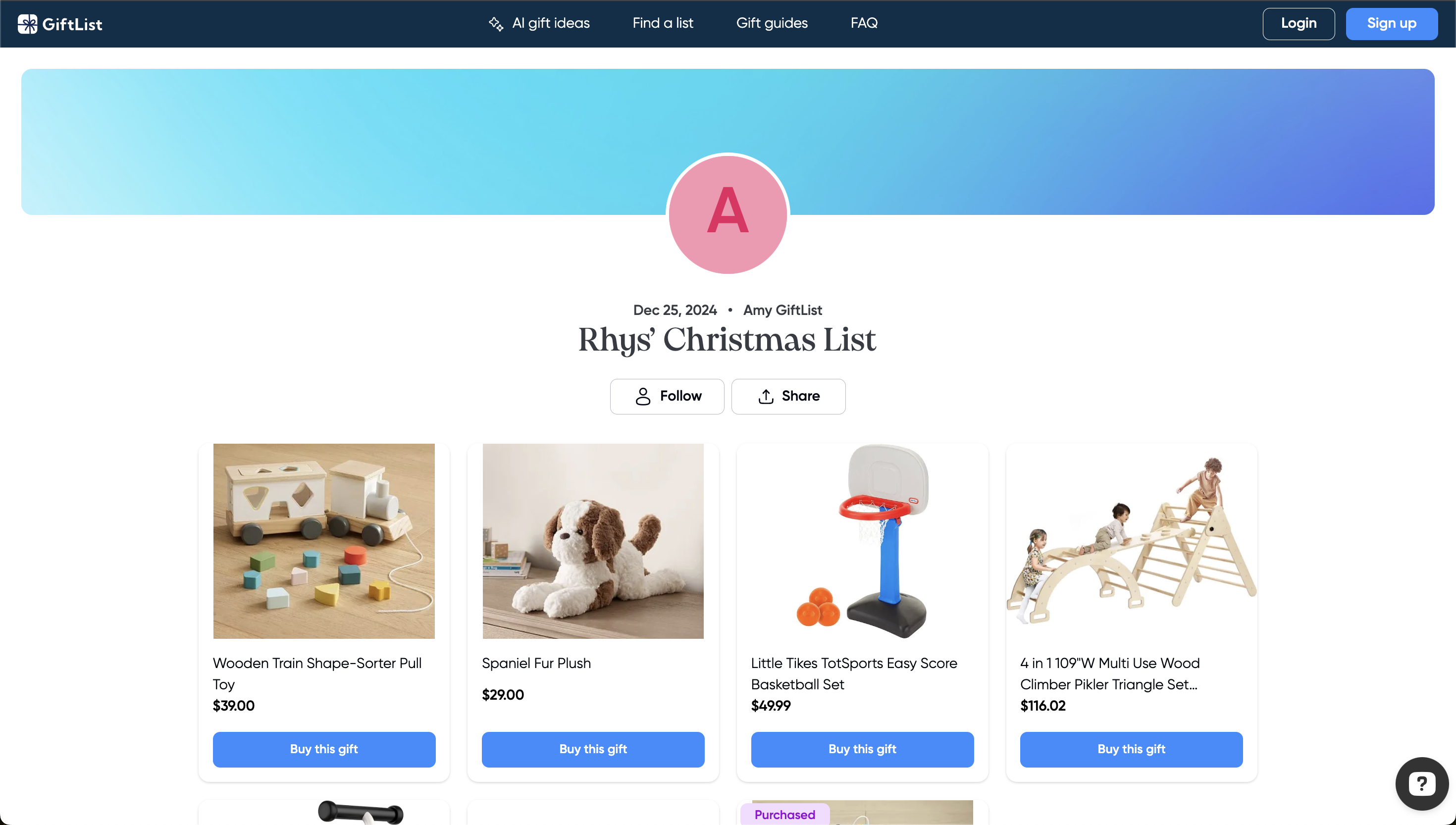This screenshot has height=825, width=1456.
Task: Click the pink A profile avatar
Action: tap(728, 214)
